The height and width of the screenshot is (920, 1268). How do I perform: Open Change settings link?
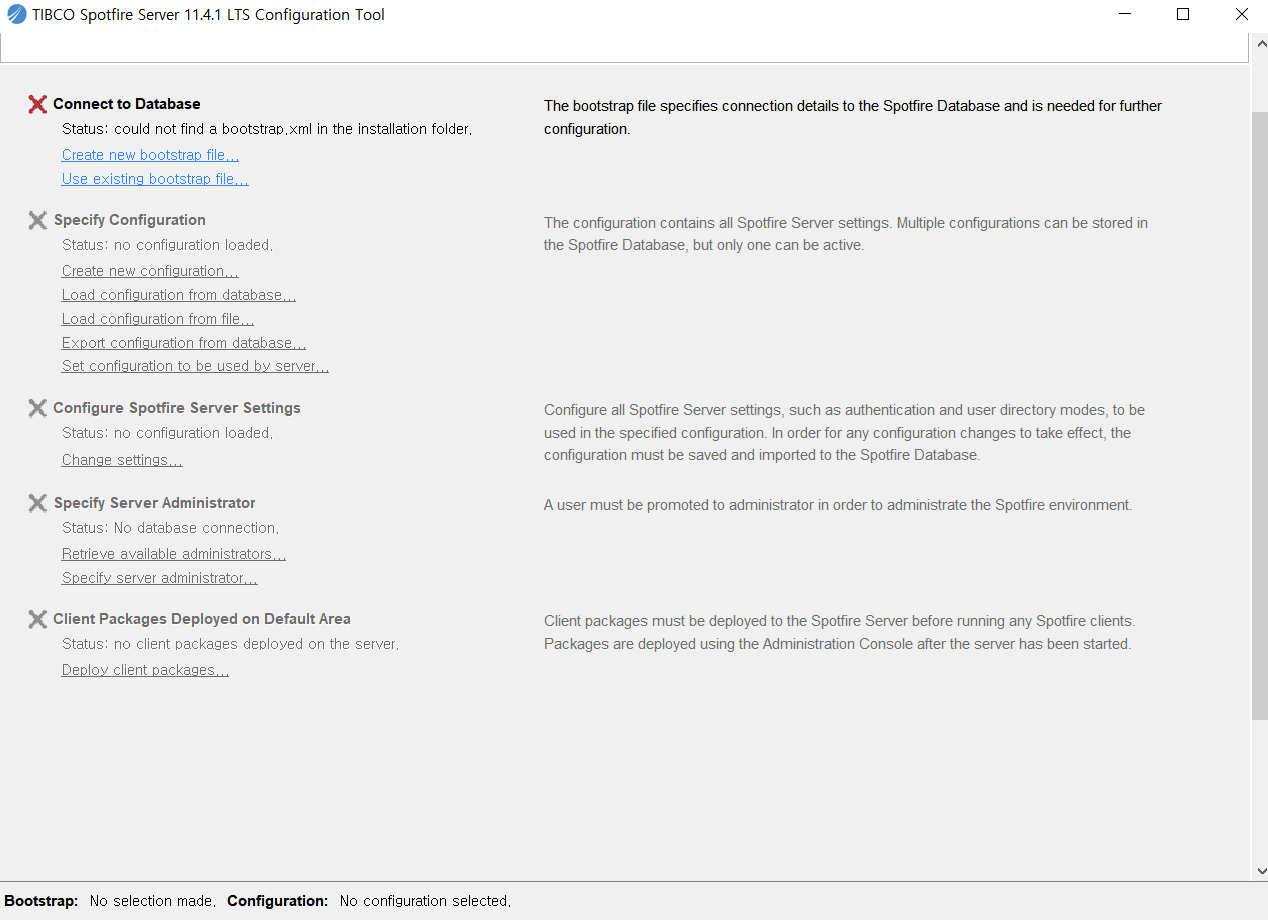coord(122,460)
